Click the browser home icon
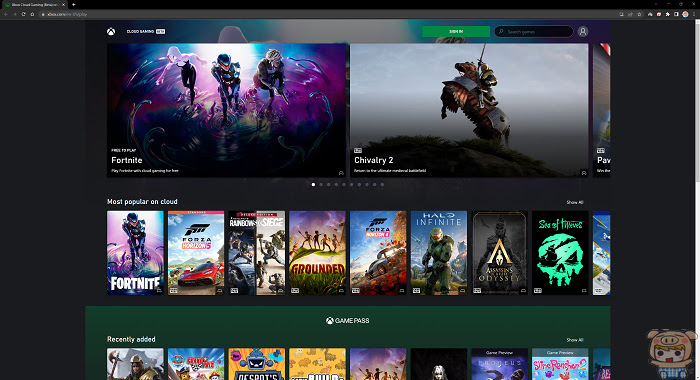 (32, 14)
